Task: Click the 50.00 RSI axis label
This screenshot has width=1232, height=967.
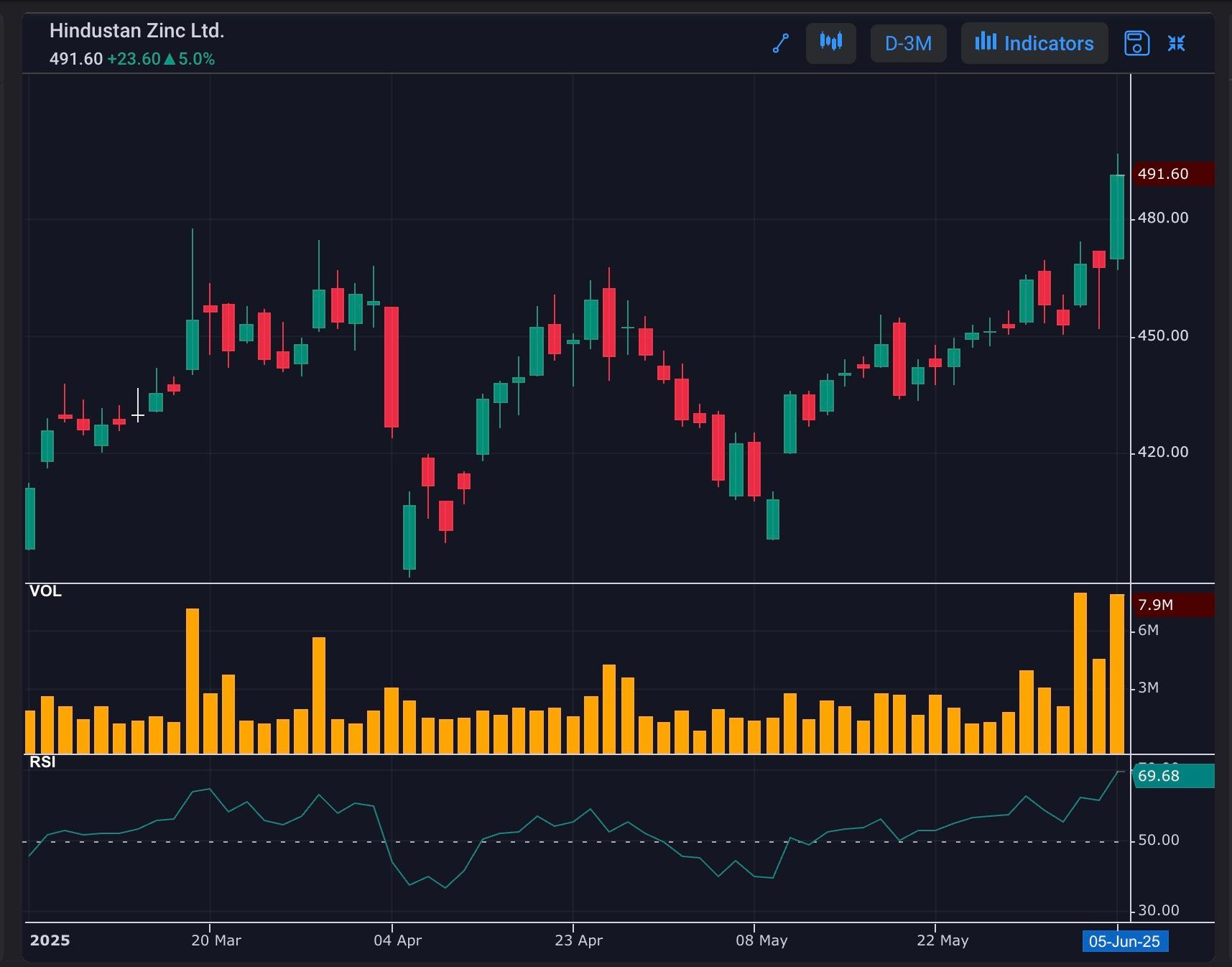Action: 1159,840
